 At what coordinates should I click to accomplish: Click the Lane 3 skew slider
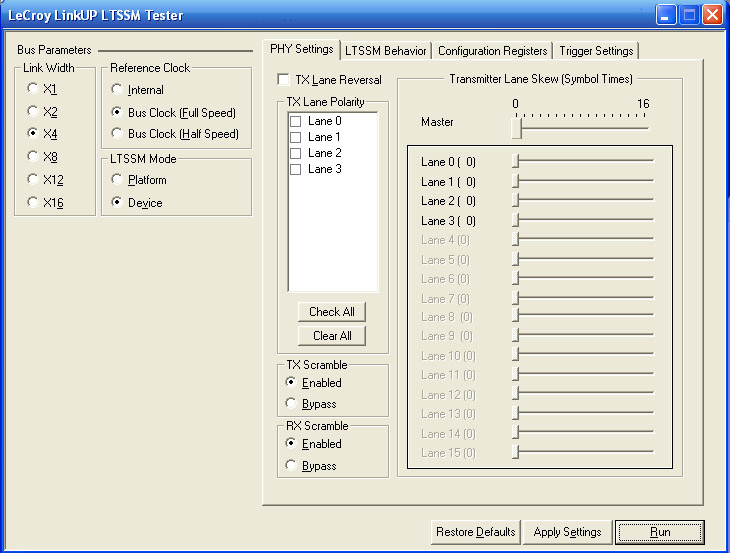pos(583,220)
